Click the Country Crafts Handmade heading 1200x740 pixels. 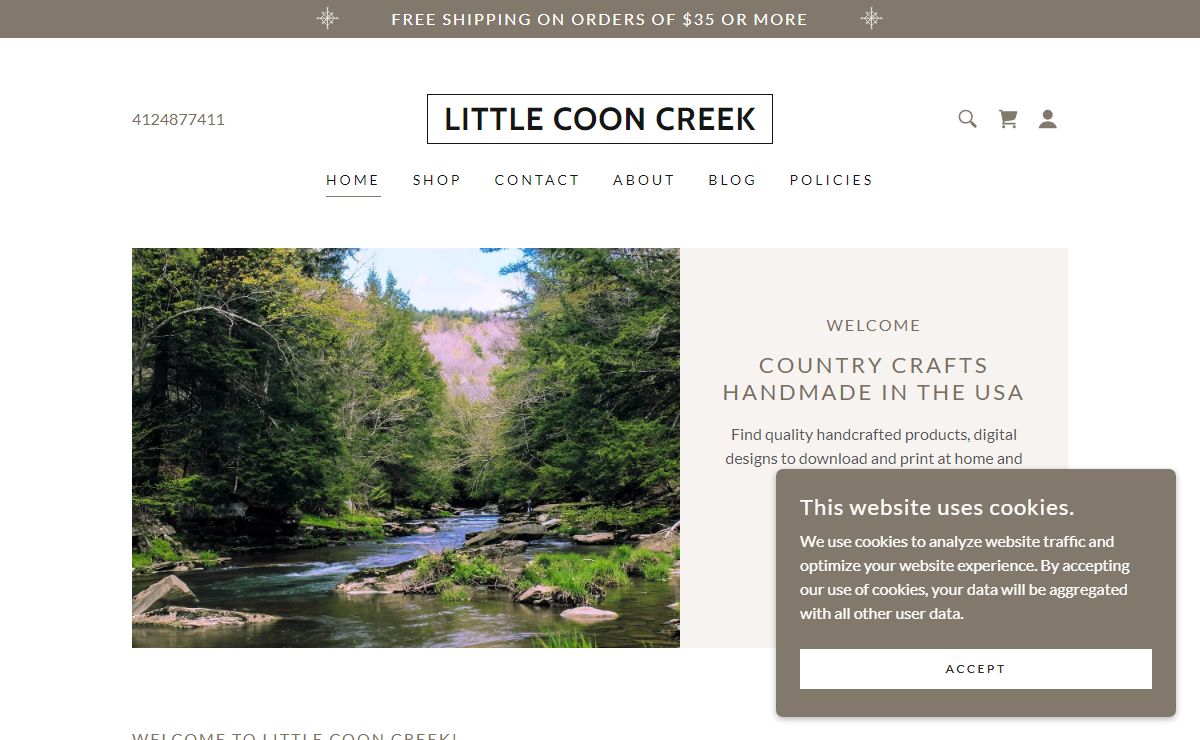click(874, 379)
